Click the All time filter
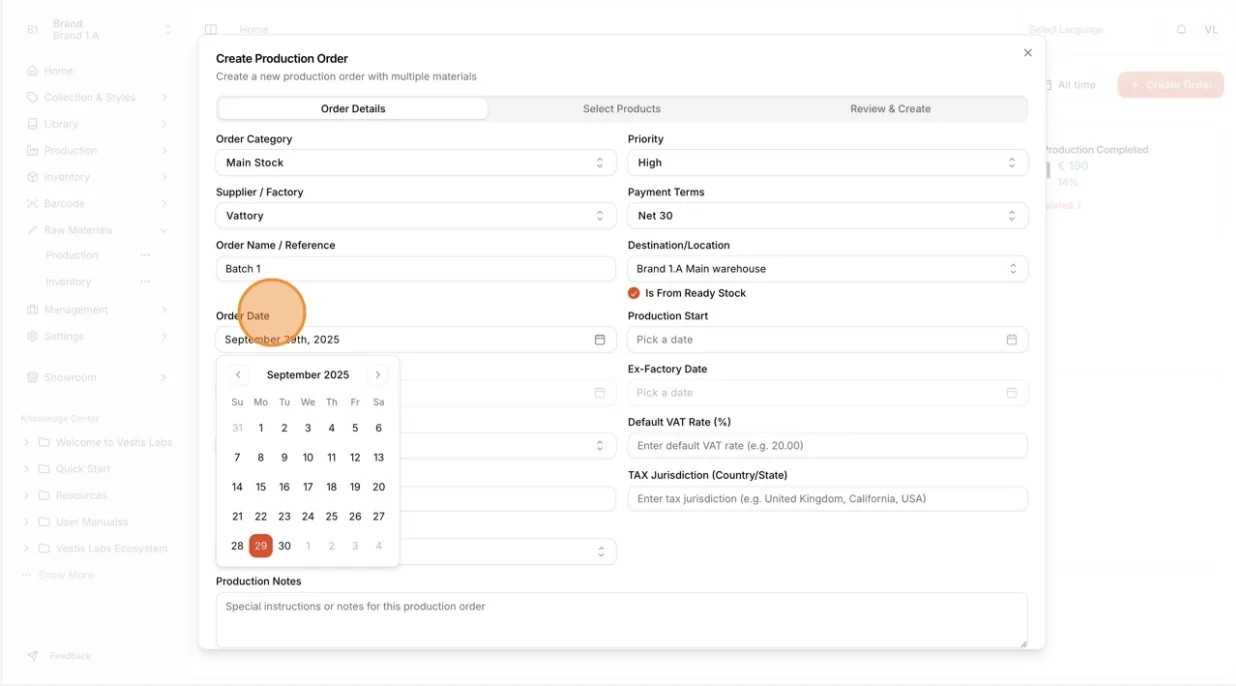 pos(1070,85)
